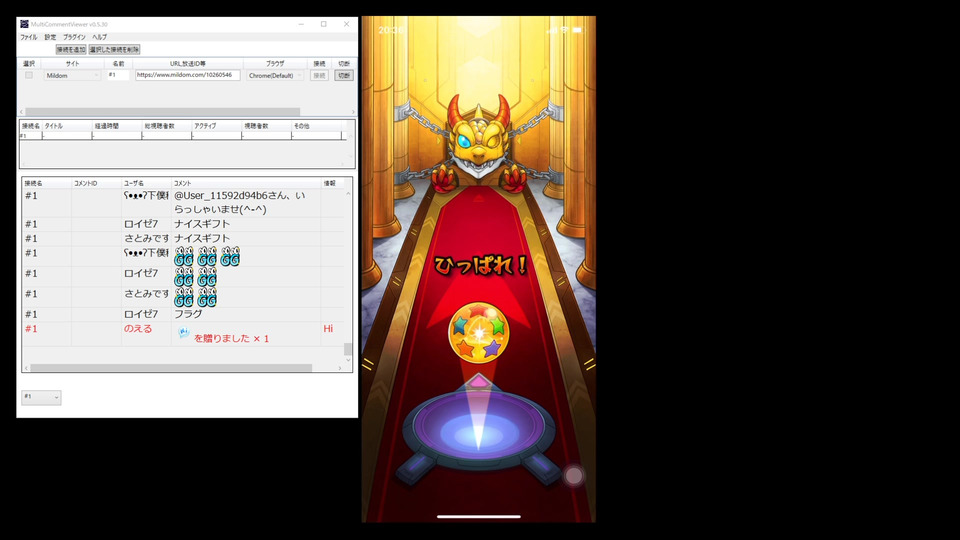This screenshot has width=960, height=540.
Task: Click the 接続を追加 button
Action: pos(71,50)
